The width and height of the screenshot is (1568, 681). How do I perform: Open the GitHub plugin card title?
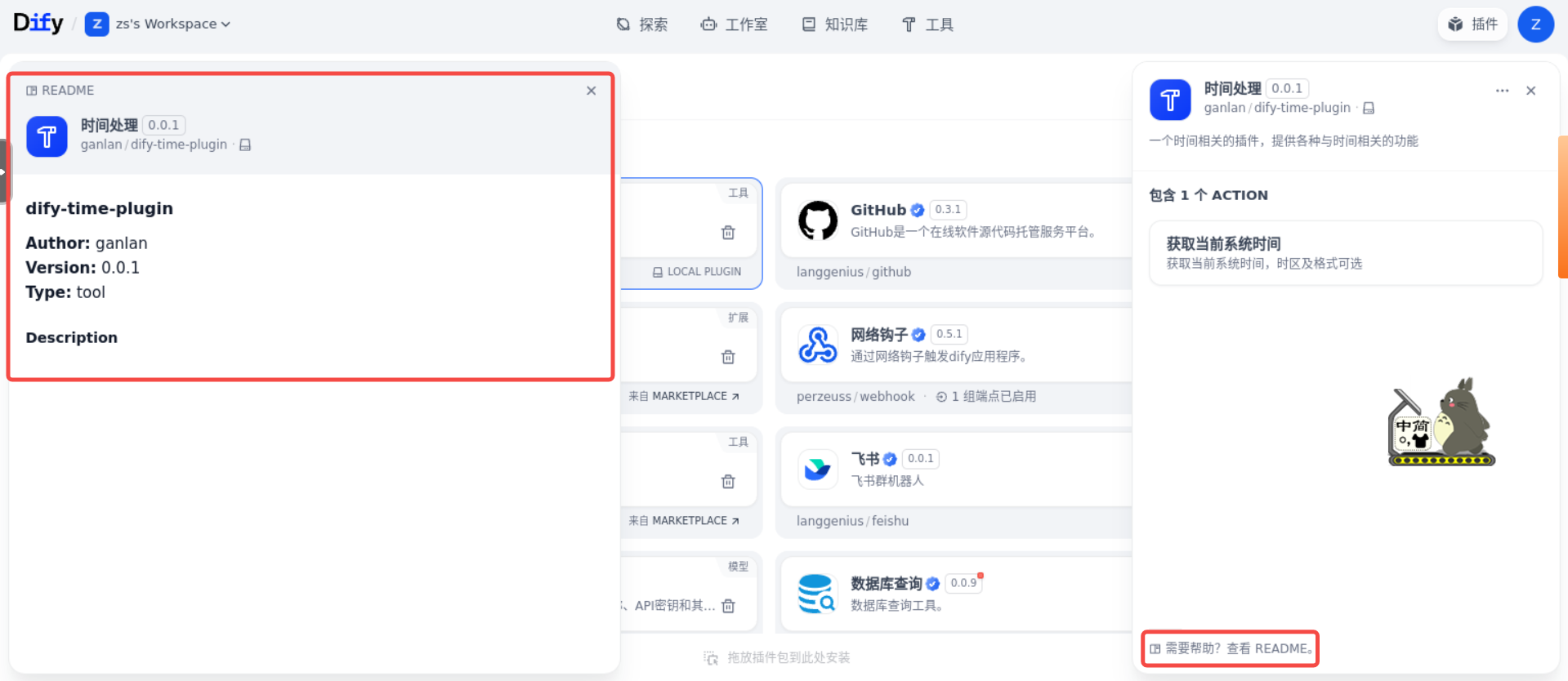[x=878, y=210]
